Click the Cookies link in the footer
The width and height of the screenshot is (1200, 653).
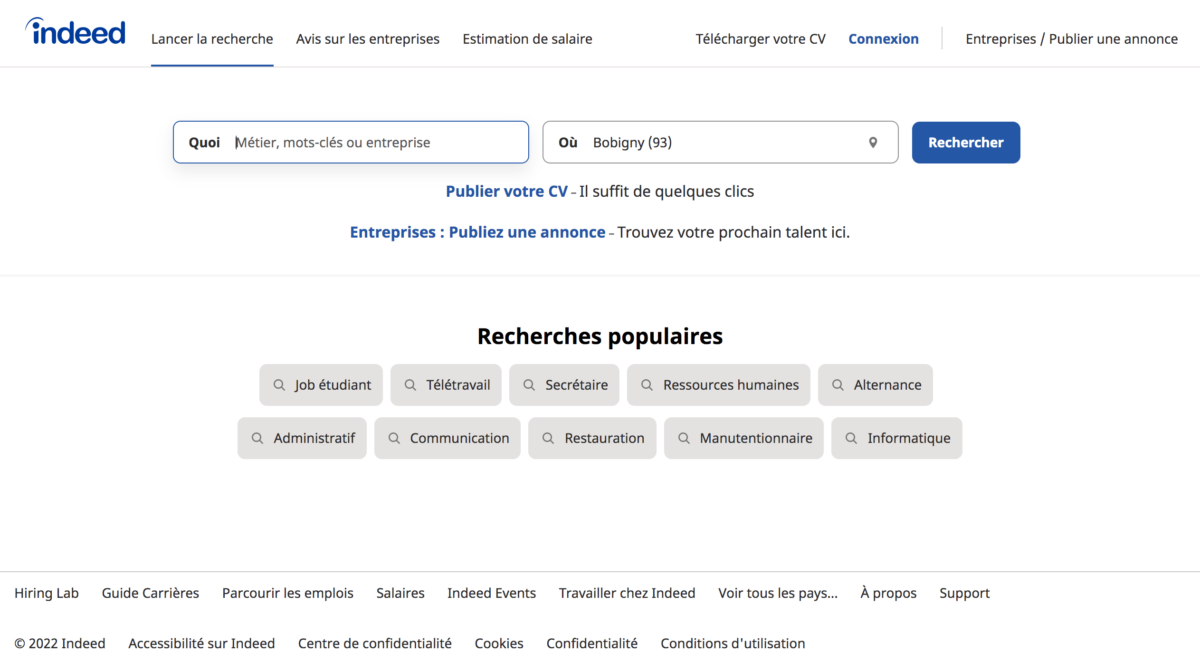click(x=499, y=643)
